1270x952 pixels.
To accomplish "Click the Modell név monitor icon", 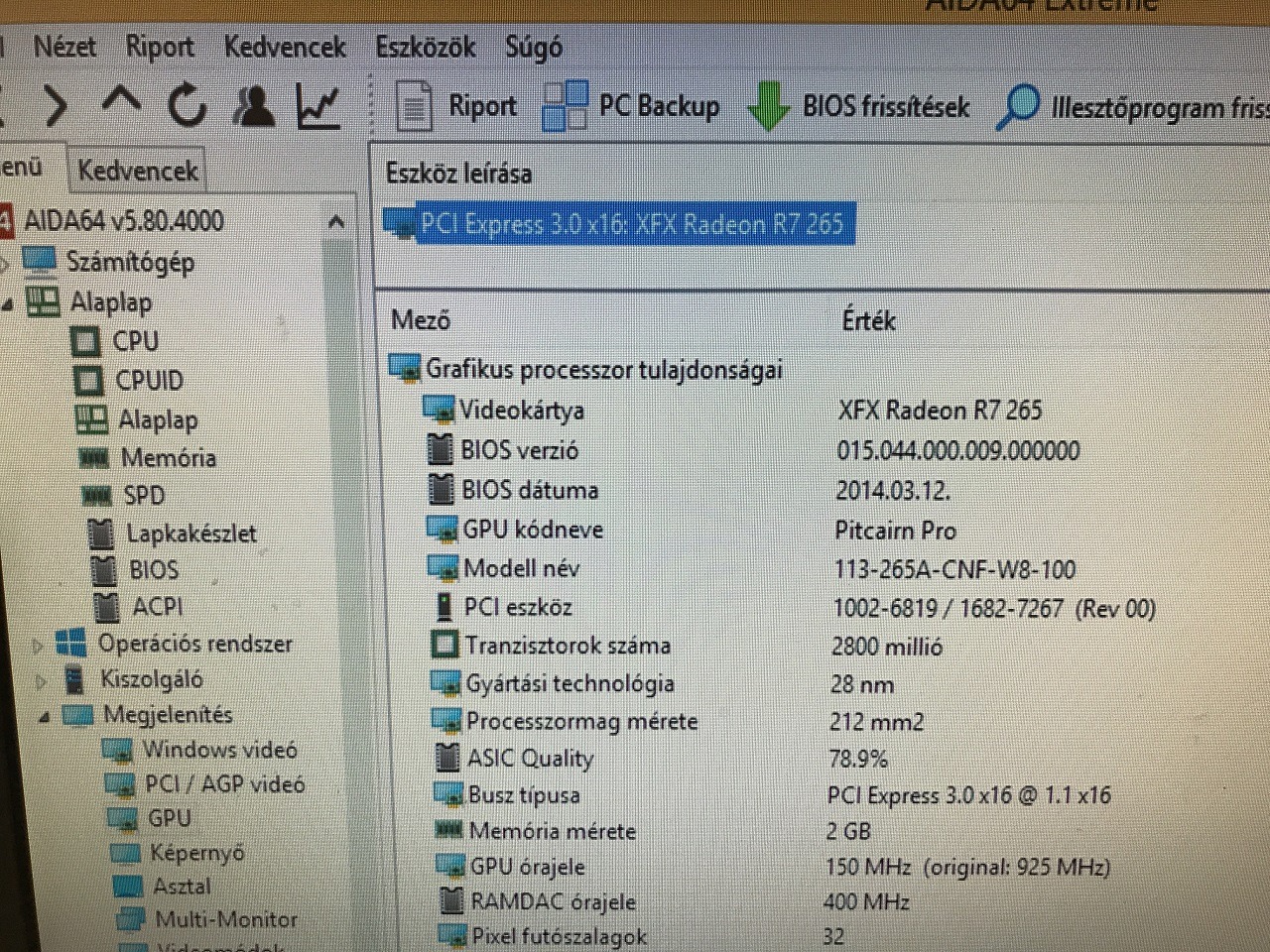I will 444,568.
